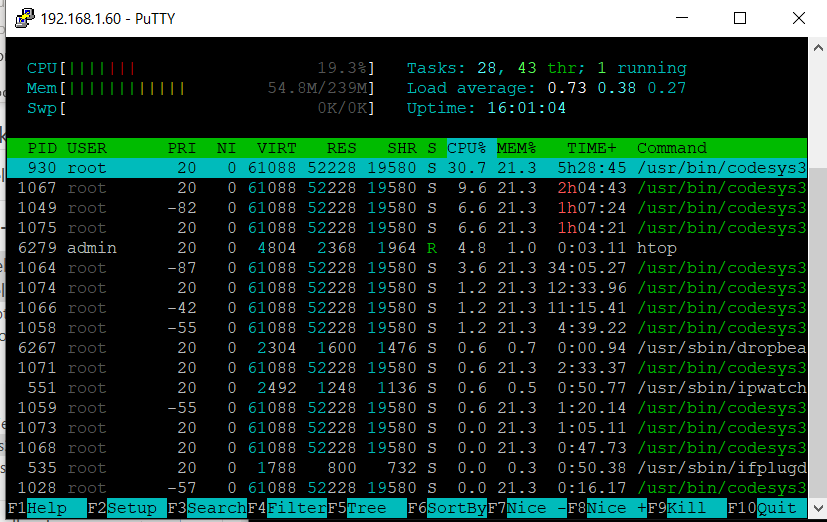Click the PuTTY icon in title bar
The width and height of the screenshot is (827, 522).
click(24, 18)
